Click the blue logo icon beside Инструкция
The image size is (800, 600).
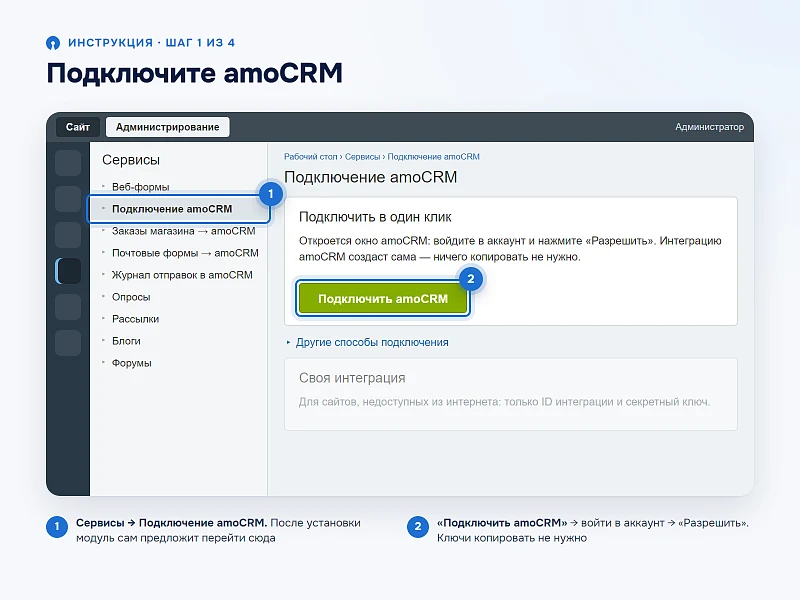(53, 43)
